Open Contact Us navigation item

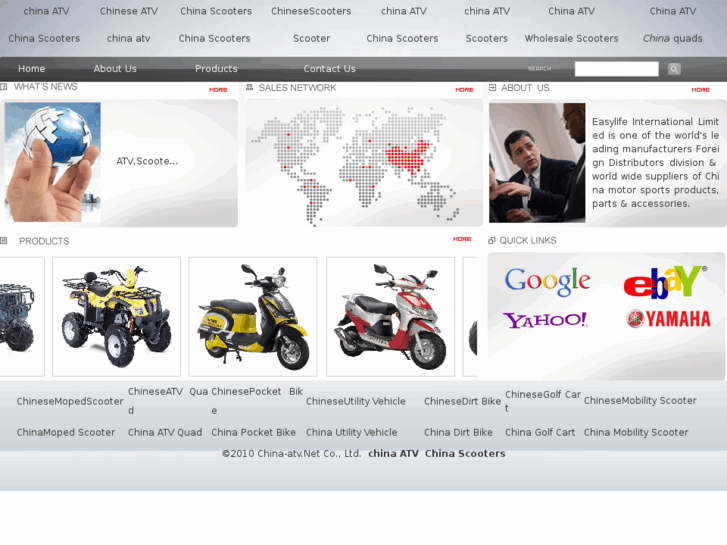click(329, 69)
